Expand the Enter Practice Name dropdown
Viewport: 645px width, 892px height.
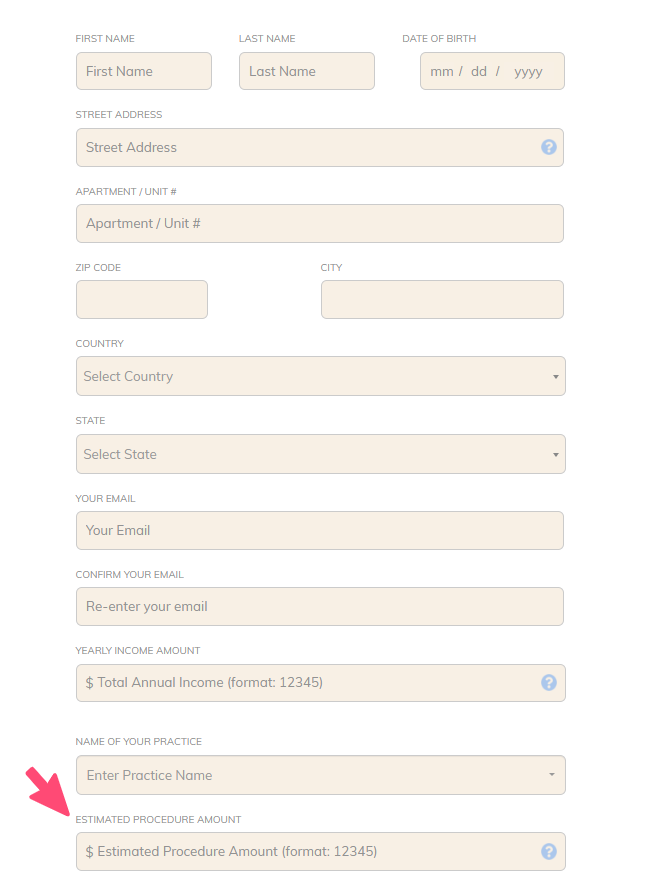click(x=320, y=775)
